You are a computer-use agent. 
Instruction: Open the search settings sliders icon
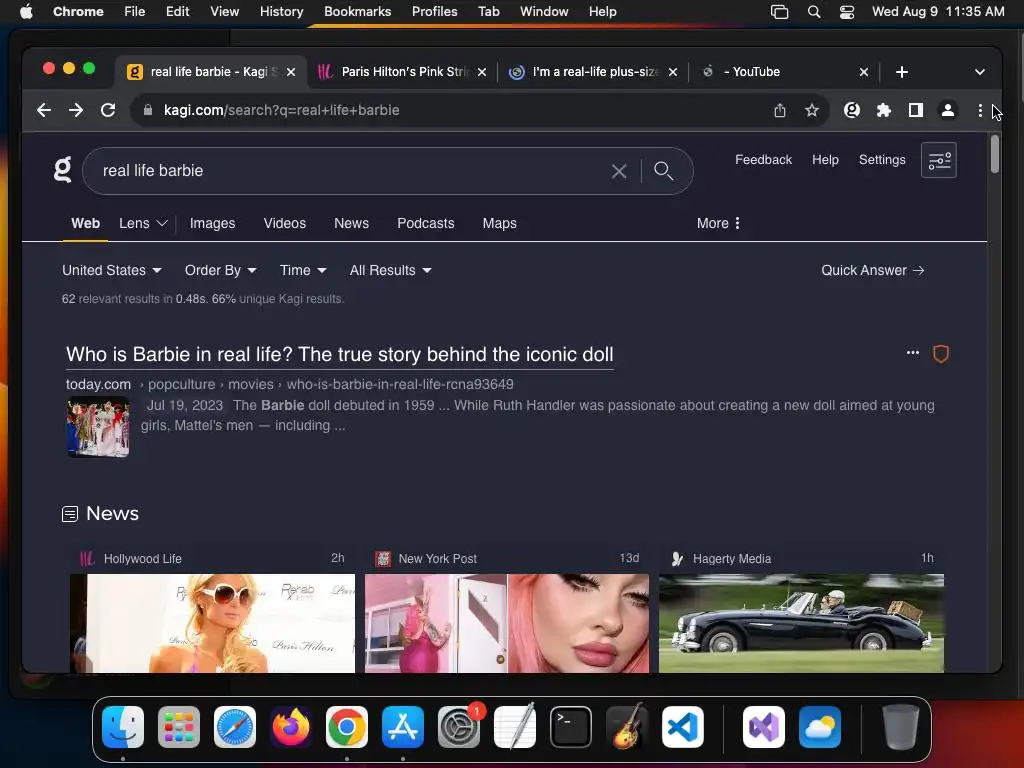tap(938, 160)
